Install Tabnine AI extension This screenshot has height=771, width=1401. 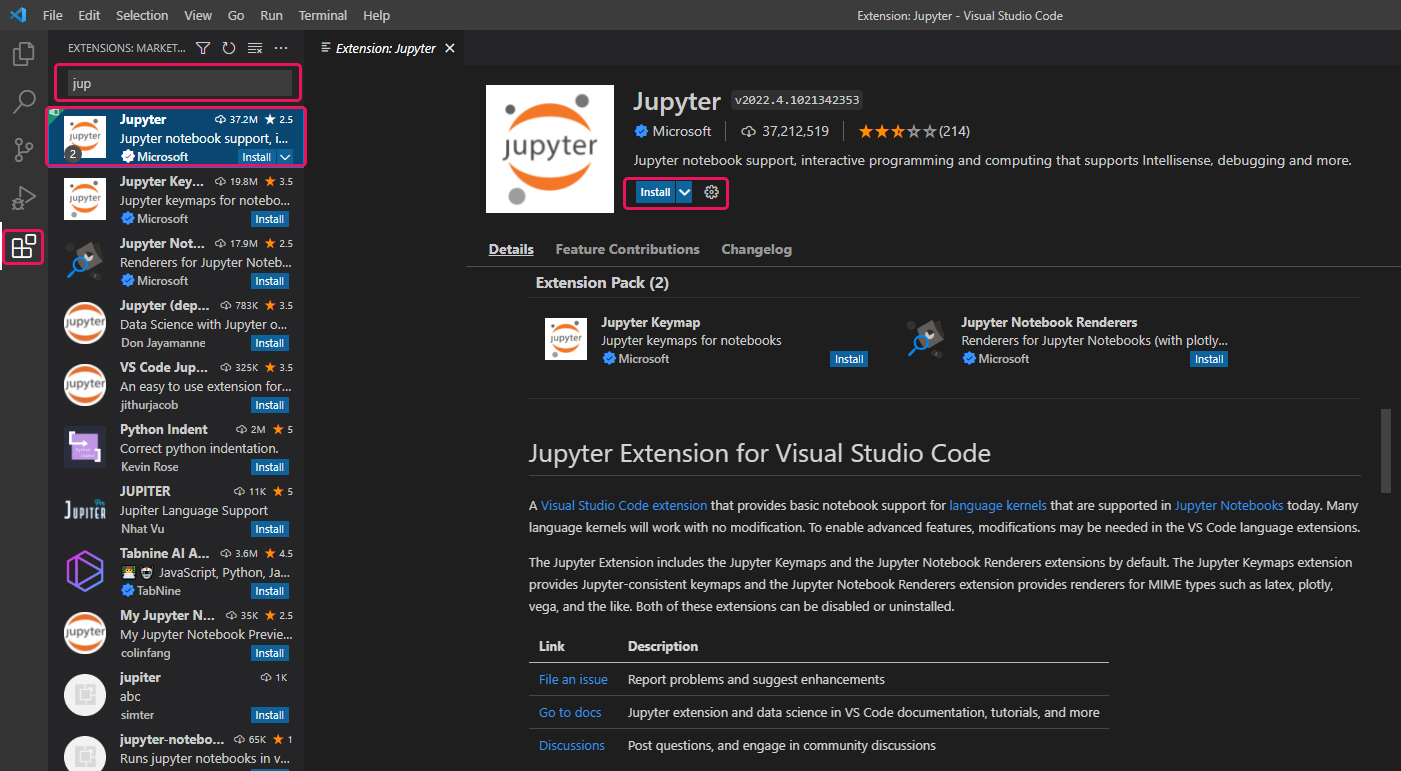pyautogui.click(x=270, y=591)
